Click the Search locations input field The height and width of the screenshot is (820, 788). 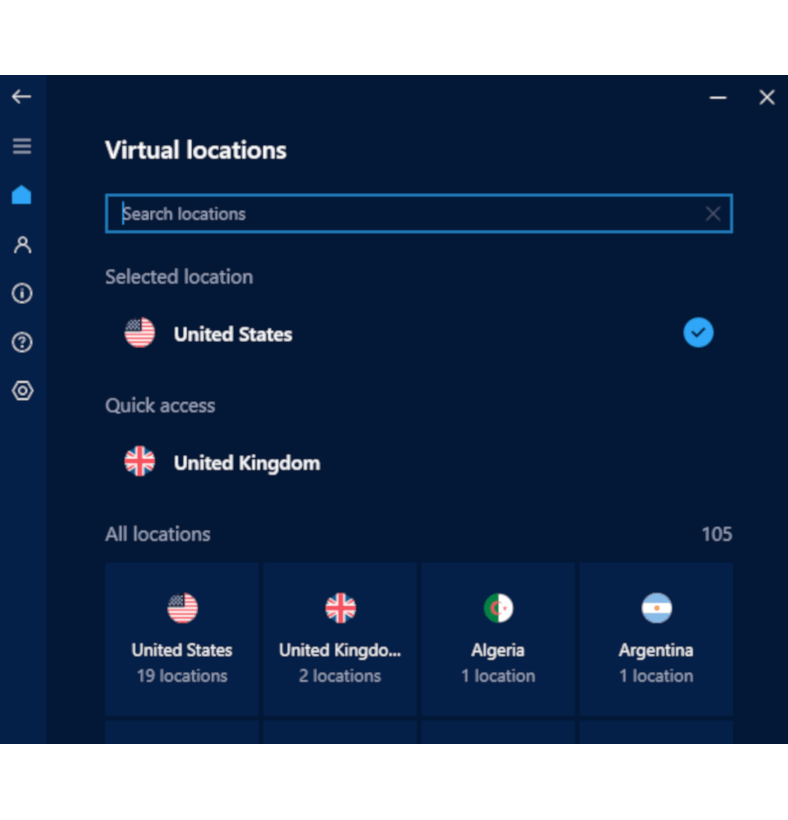[418, 213]
